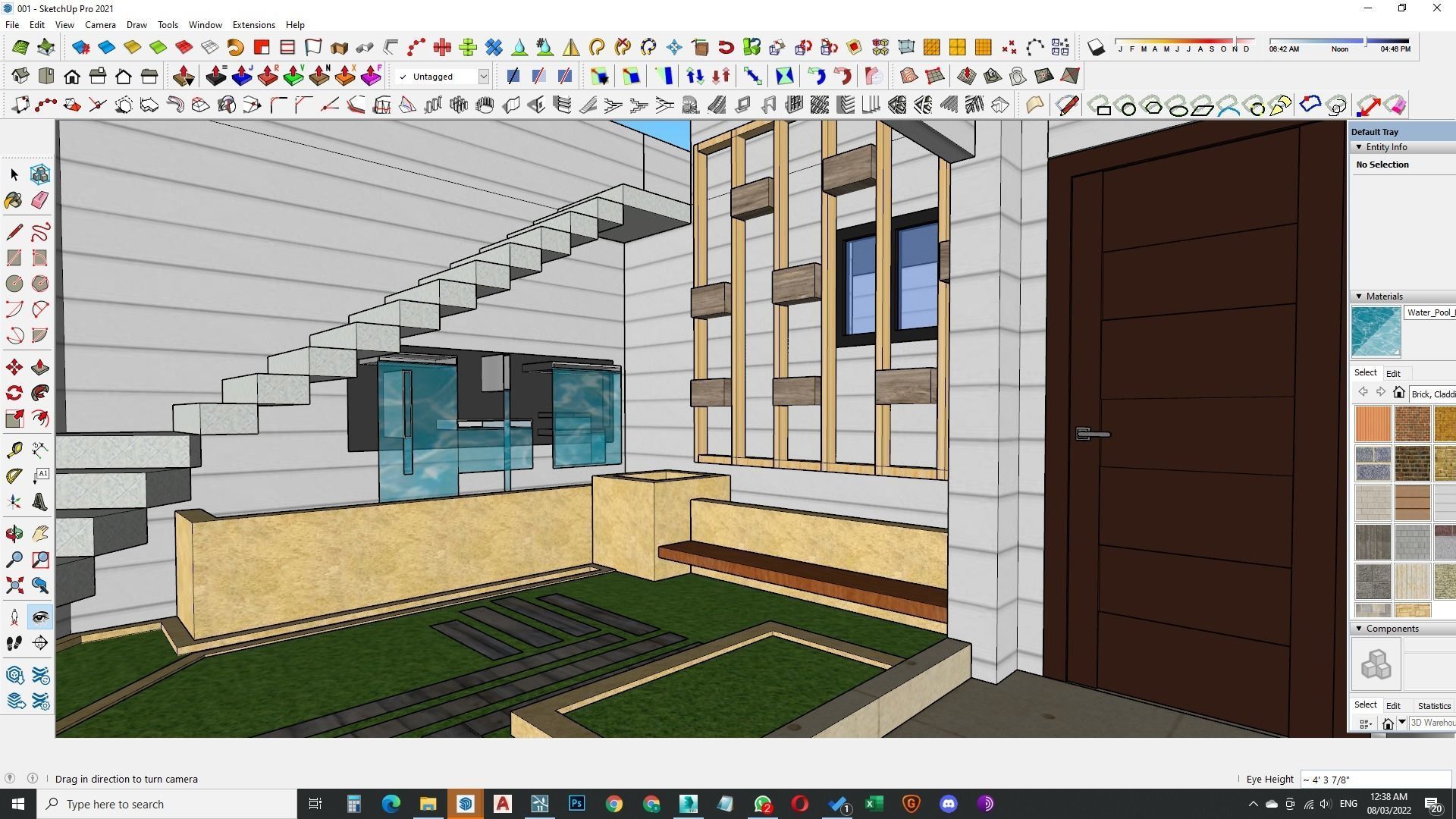Collapse the Materials panel section

coord(1358,297)
